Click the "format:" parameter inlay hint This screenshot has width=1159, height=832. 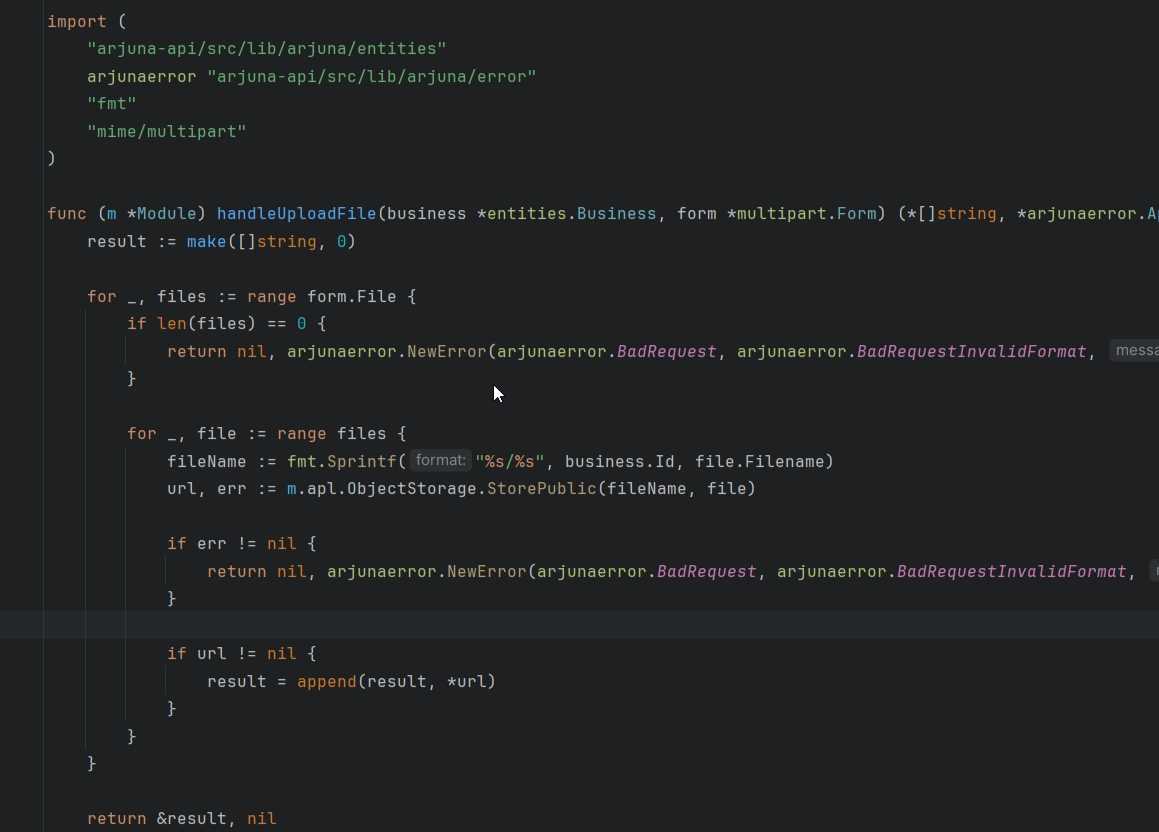(441, 461)
